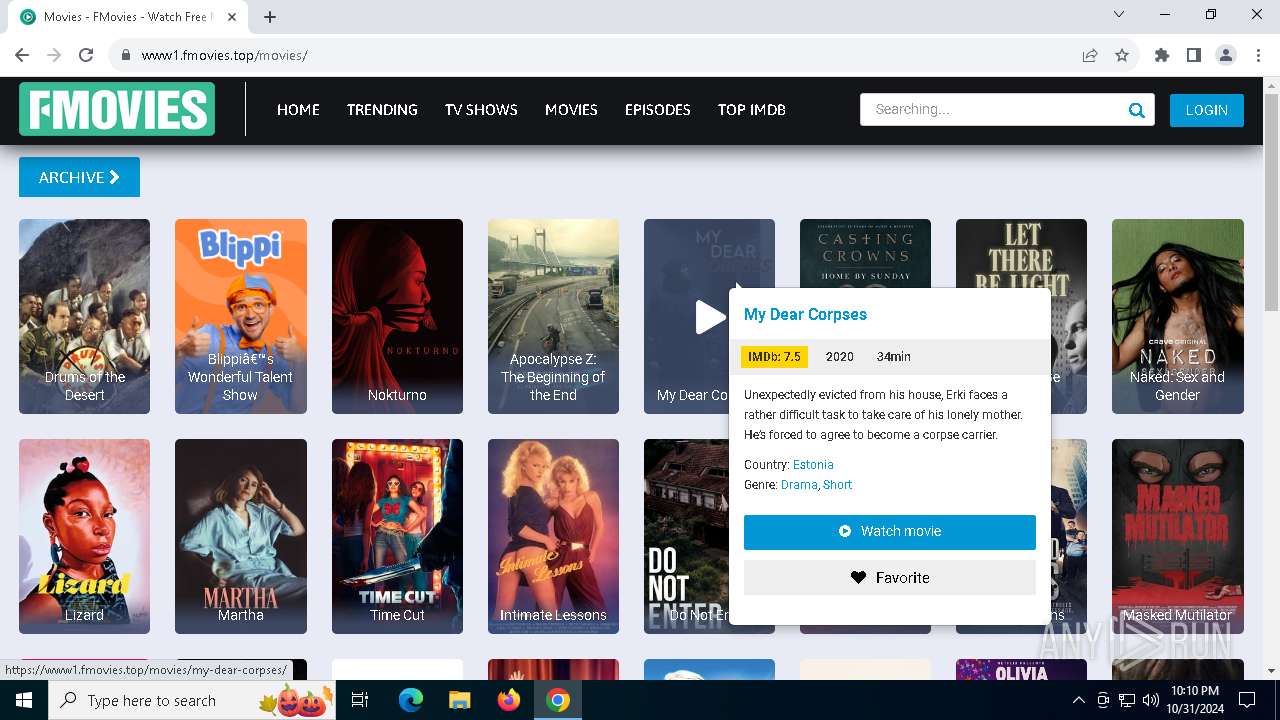1280x720 pixels.
Task: Open the share this page icon
Action: click(x=1090, y=55)
